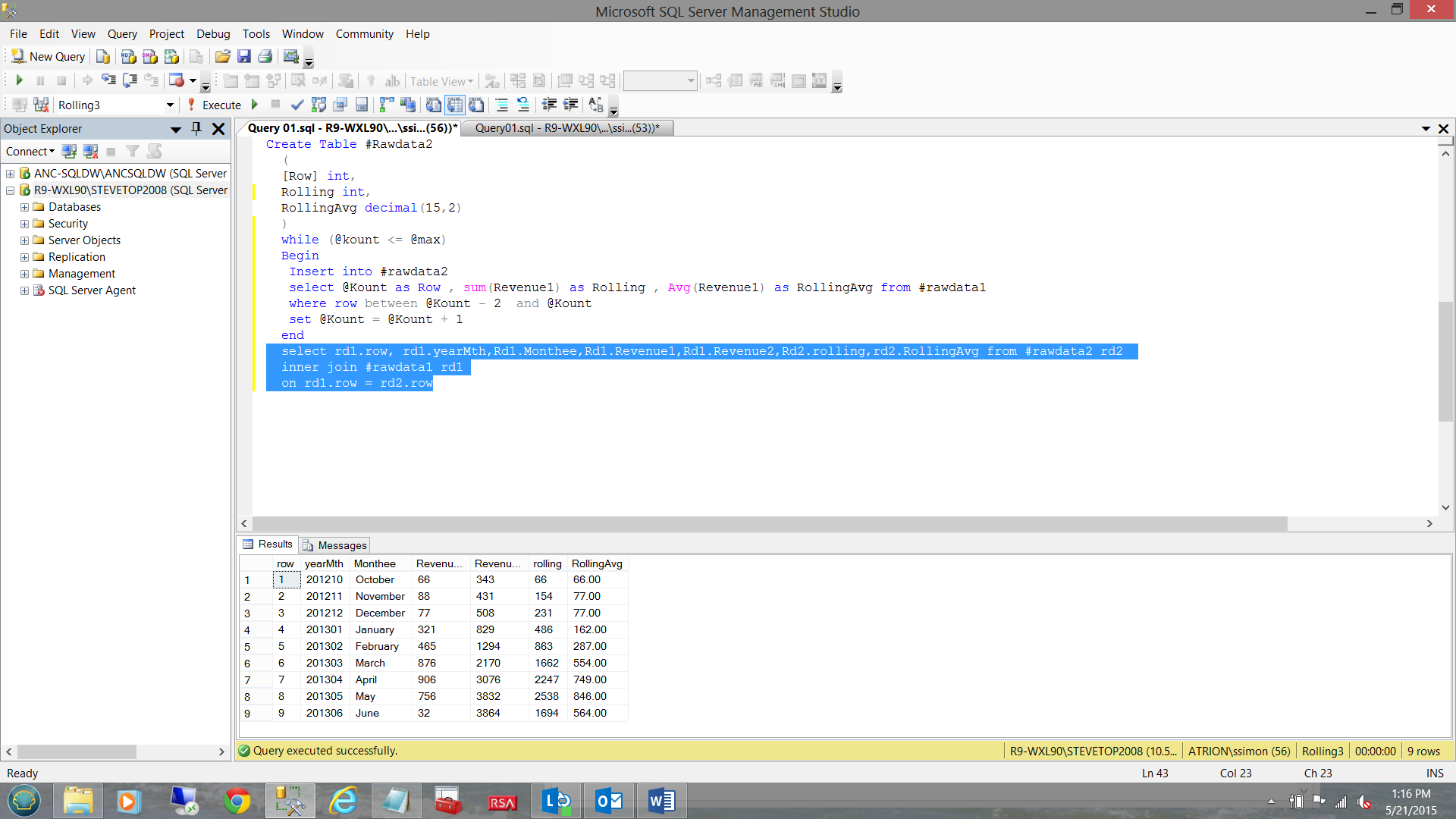
Task: Click the Comment out selected lines icon
Action: (502, 105)
